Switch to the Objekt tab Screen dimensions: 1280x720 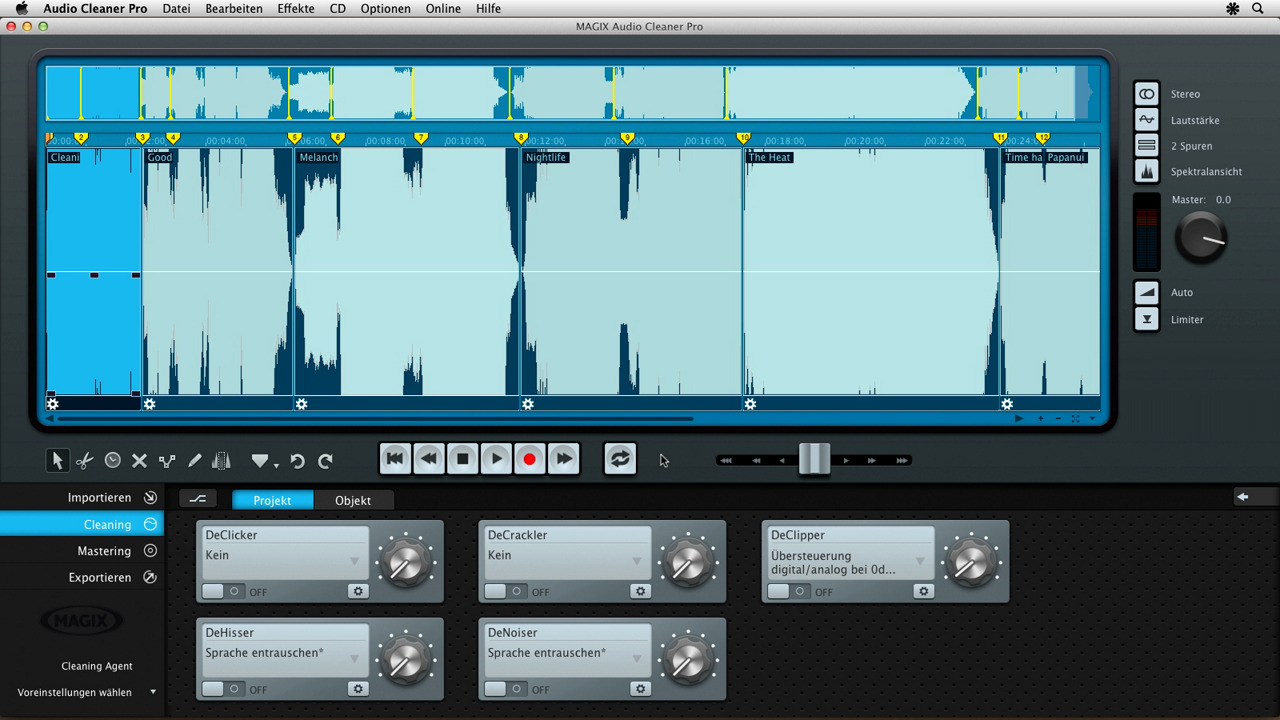(x=353, y=500)
